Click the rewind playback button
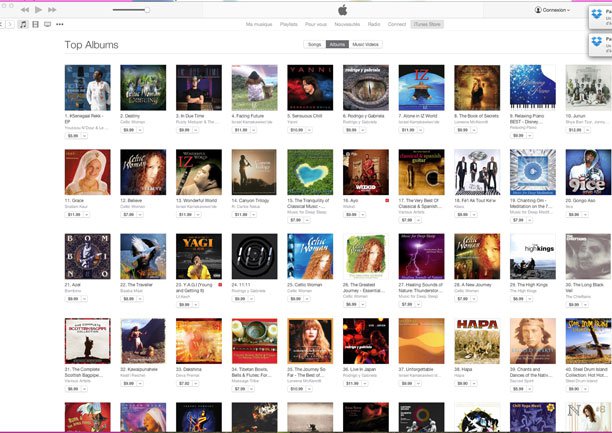 pos(25,10)
